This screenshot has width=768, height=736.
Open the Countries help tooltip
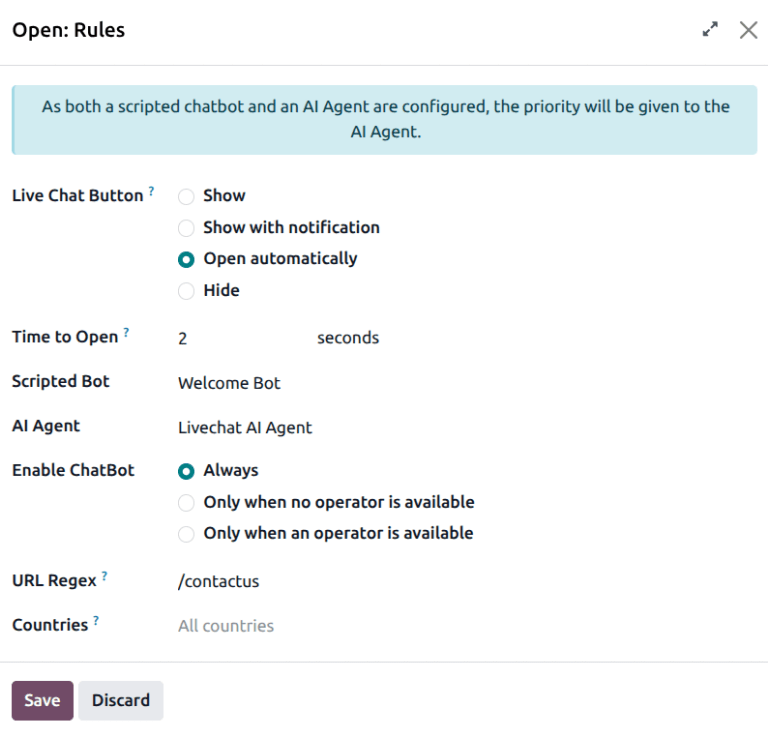(x=96, y=620)
